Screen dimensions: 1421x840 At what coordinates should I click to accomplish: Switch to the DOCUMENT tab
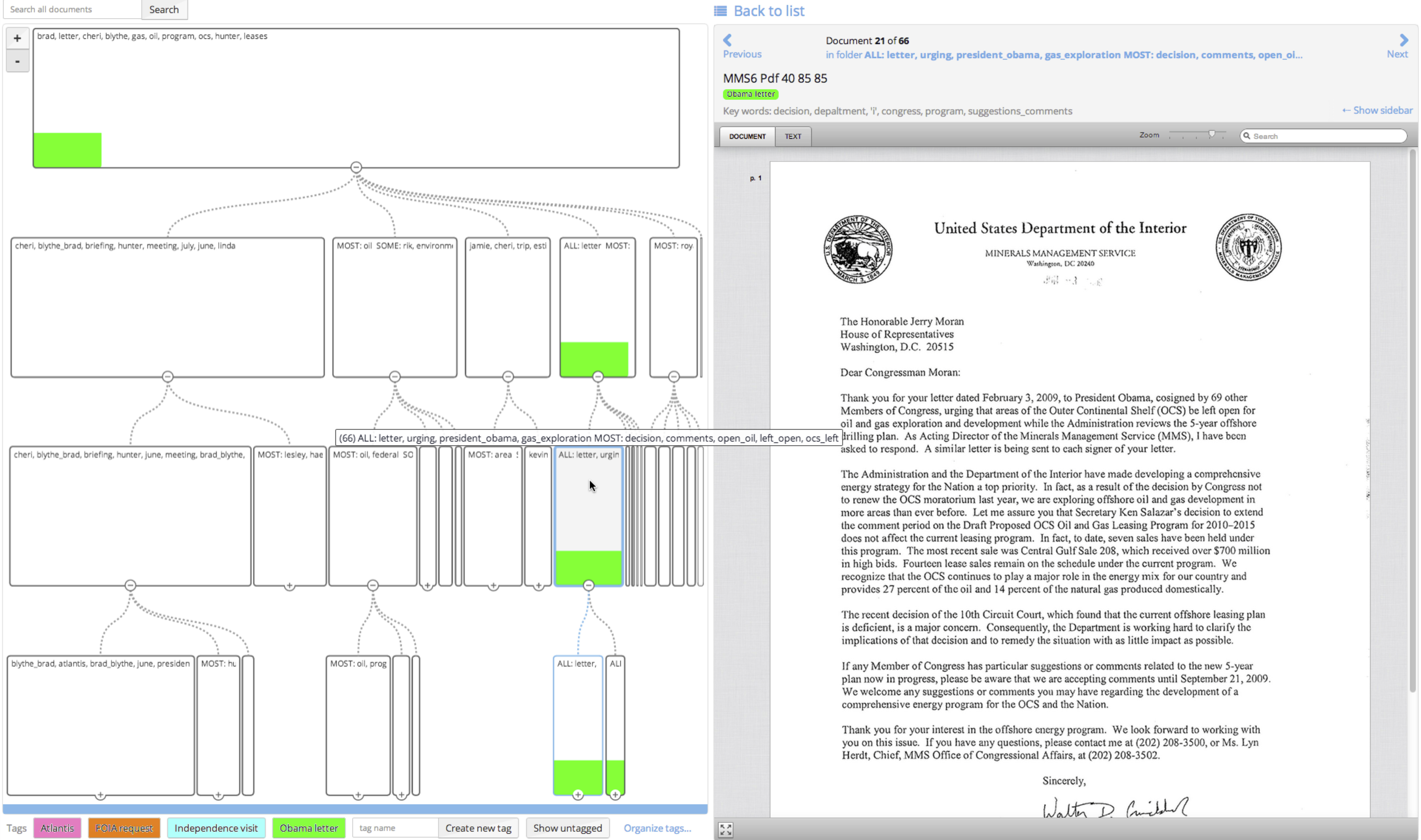coord(748,136)
